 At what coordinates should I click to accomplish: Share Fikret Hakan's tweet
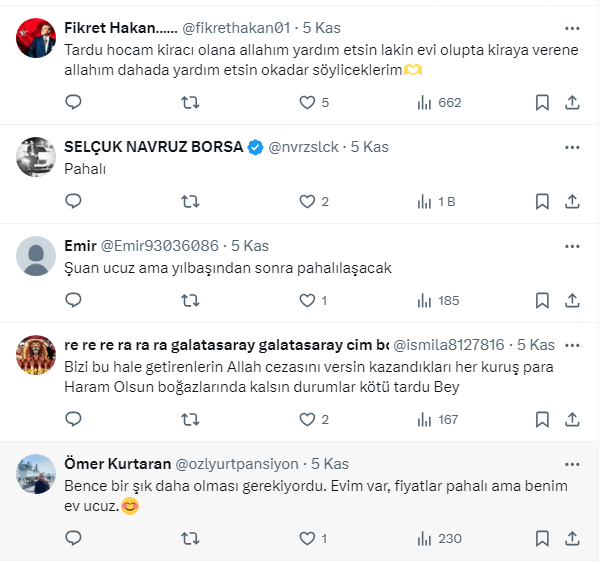click(572, 102)
